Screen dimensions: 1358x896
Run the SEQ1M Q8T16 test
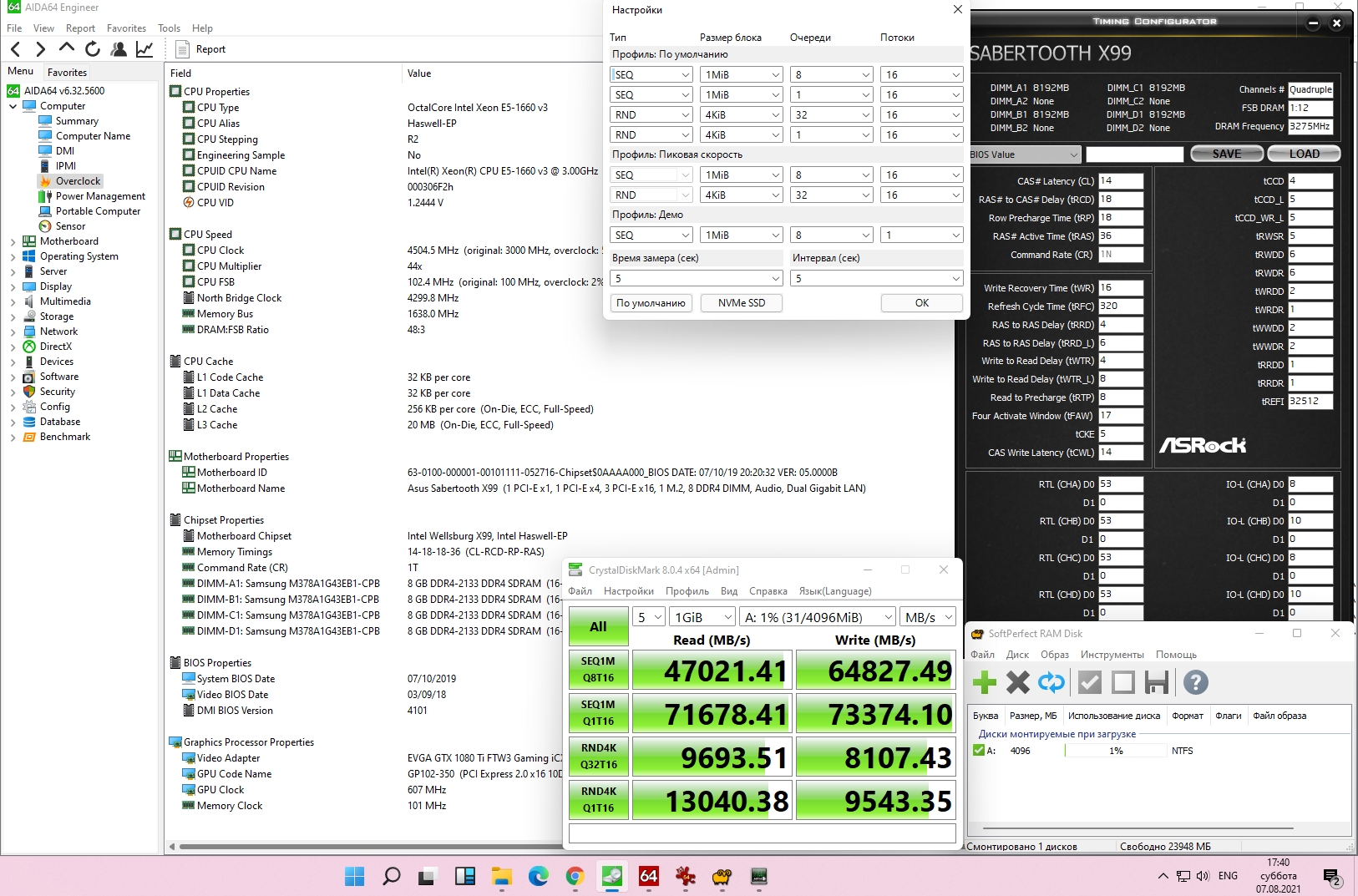point(598,669)
